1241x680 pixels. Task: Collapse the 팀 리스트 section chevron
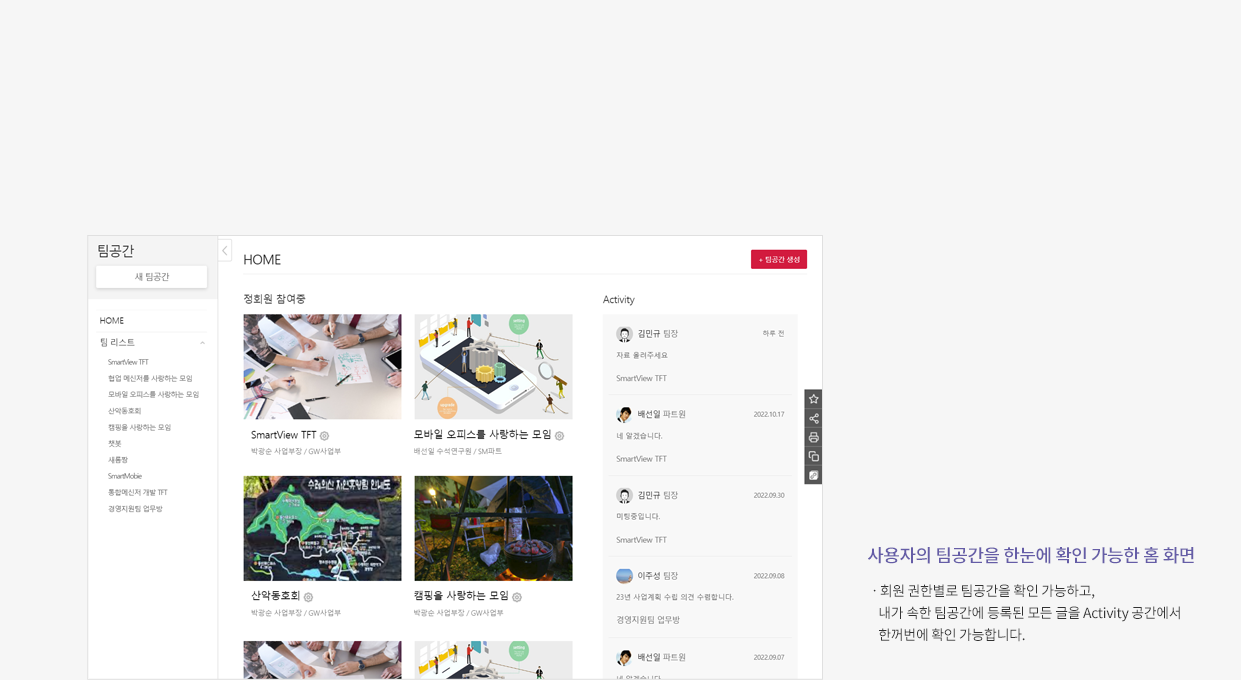click(x=202, y=343)
